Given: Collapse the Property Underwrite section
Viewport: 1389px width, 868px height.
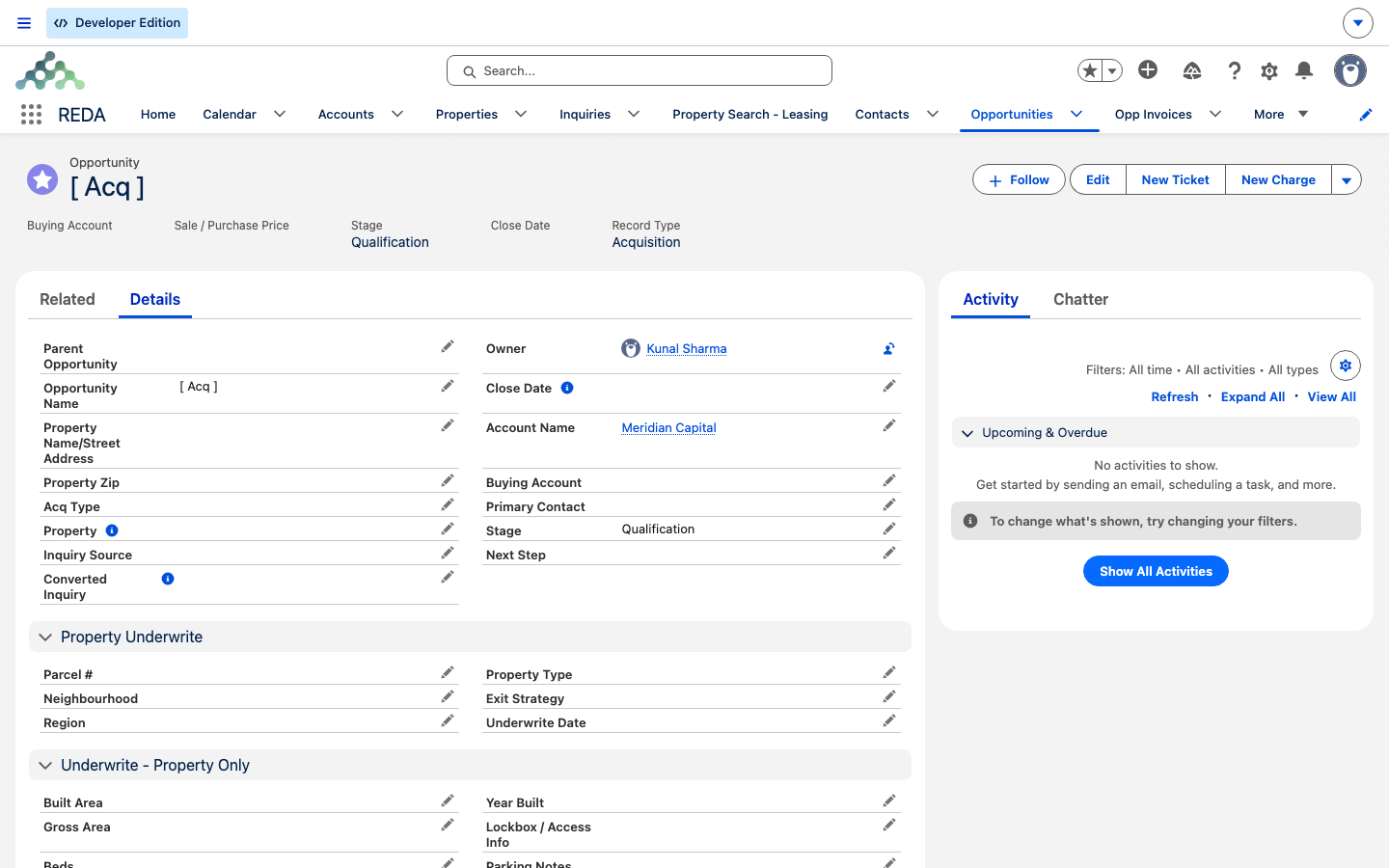Looking at the screenshot, I should tap(470, 637).
